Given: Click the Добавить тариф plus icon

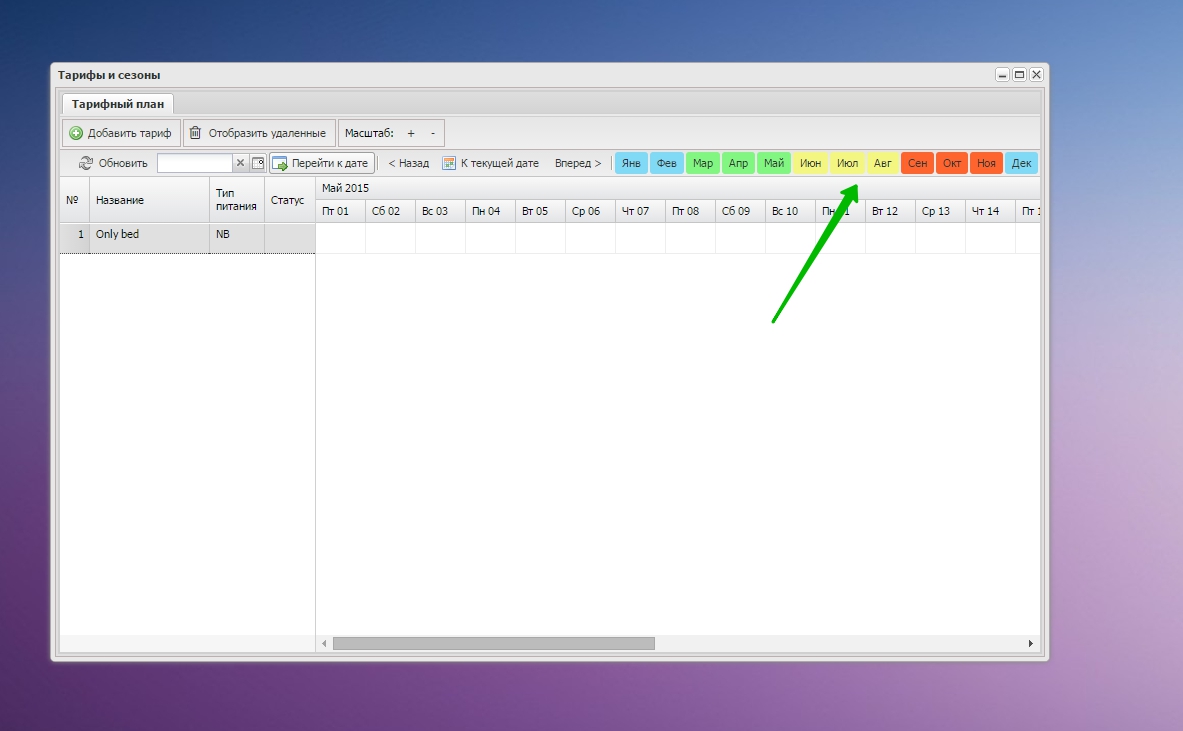Looking at the screenshot, I should click(x=76, y=133).
